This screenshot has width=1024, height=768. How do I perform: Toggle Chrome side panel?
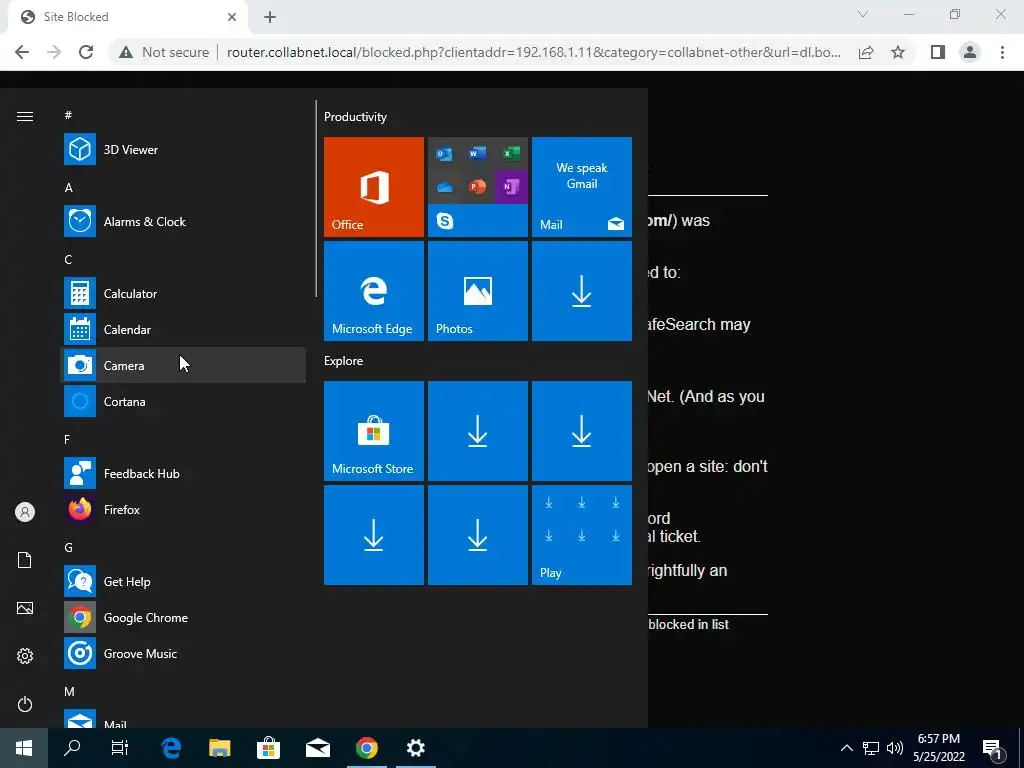pos(938,52)
